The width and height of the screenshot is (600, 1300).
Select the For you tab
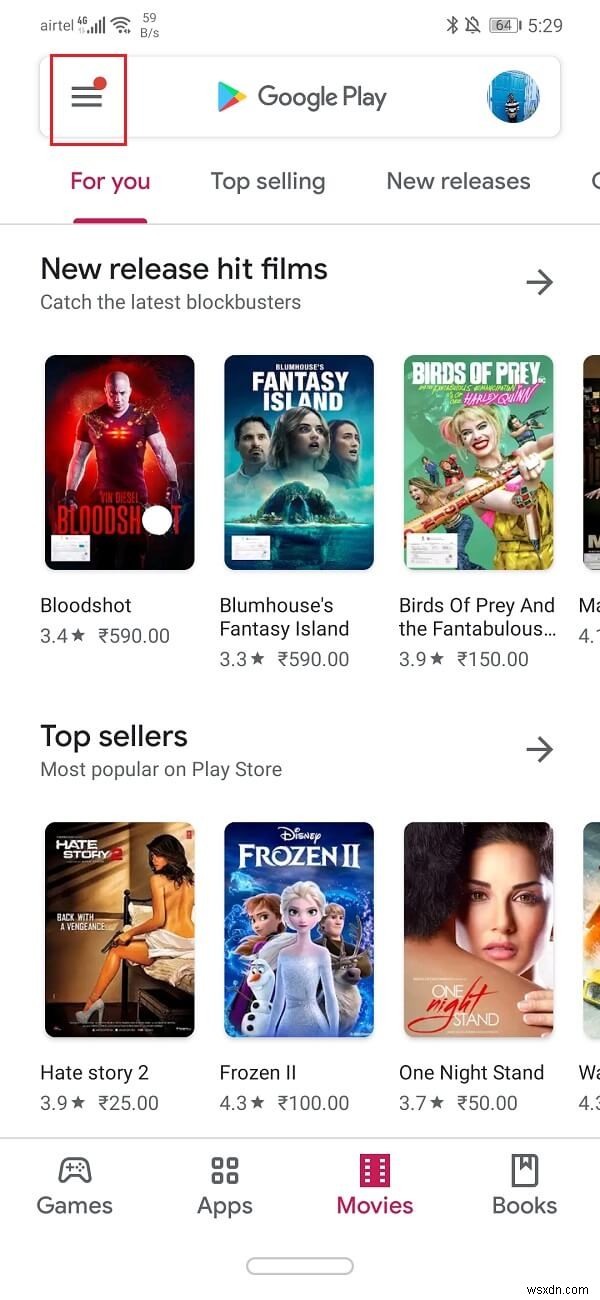tap(110, 181)
